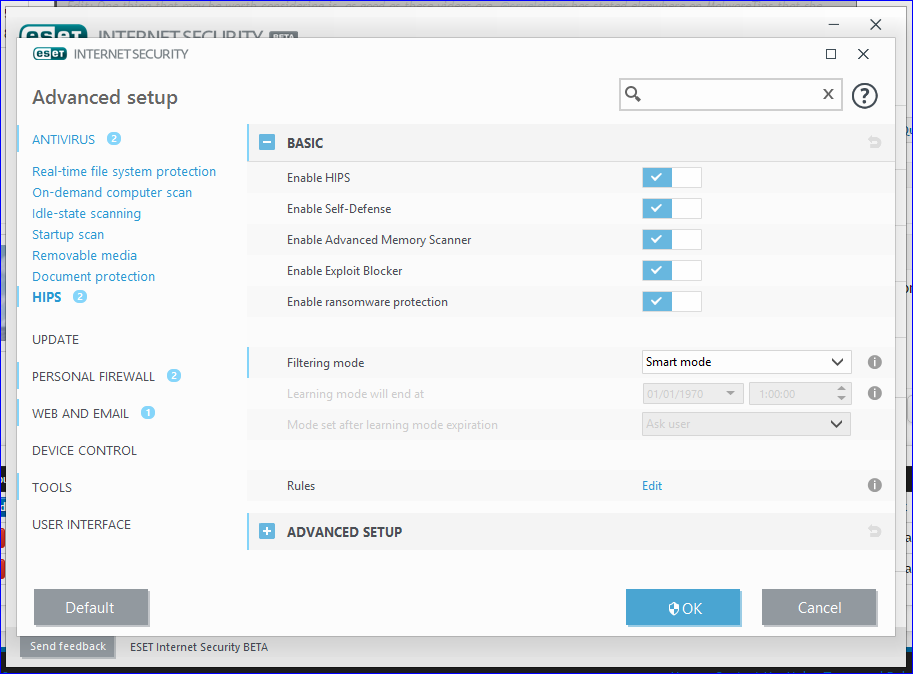
Task: Edit HIPS Rules
Action: pyautogui.click(x=652, y=485)
